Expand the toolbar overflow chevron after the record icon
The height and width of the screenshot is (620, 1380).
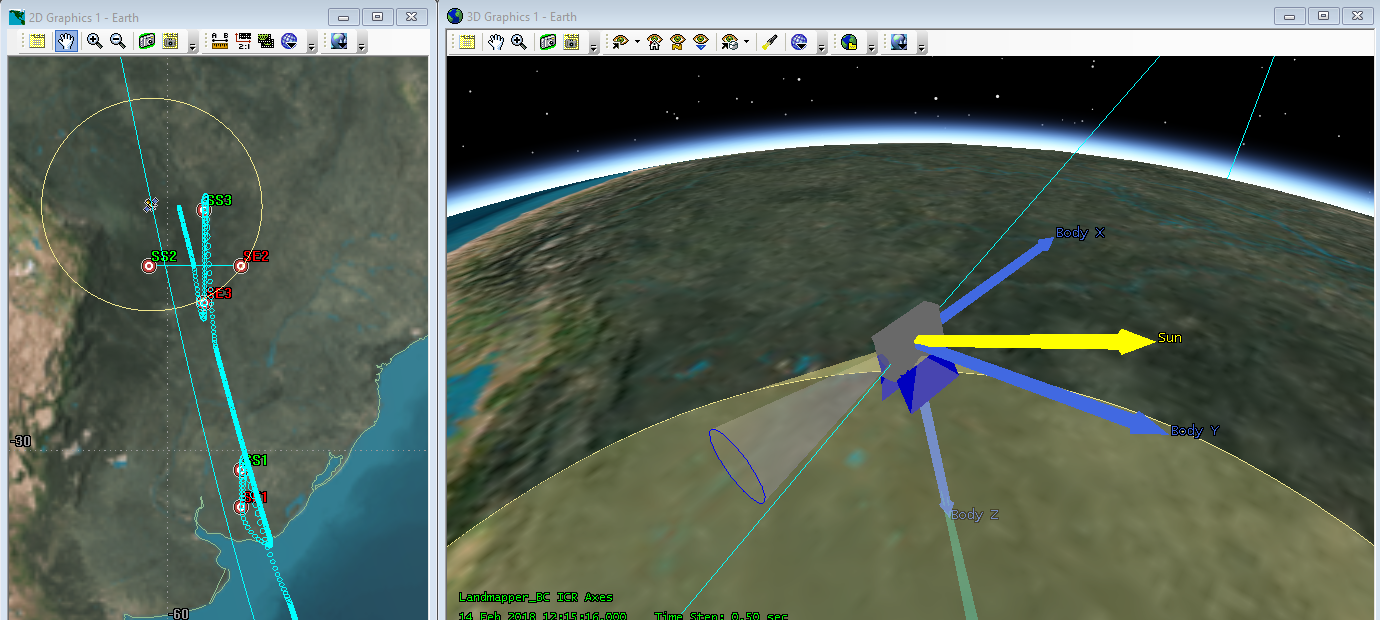(x=193, y=43)
